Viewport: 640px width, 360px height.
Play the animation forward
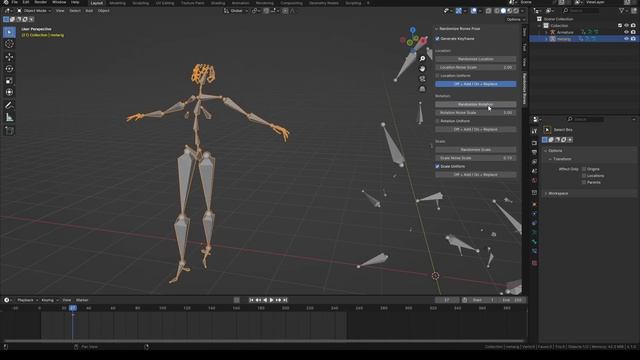click(271, 300)
